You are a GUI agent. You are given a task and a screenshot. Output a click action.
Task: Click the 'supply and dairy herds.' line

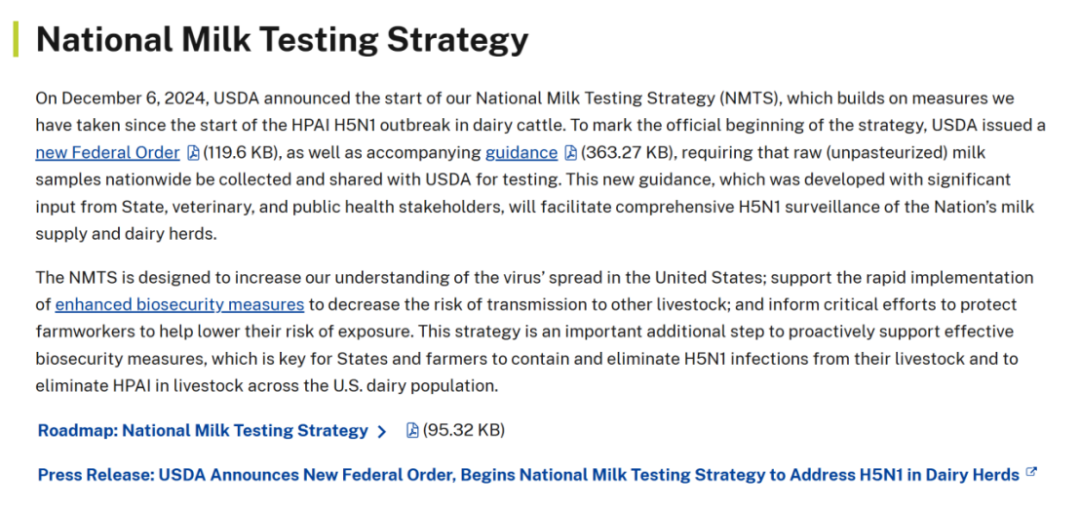[125, 234]
